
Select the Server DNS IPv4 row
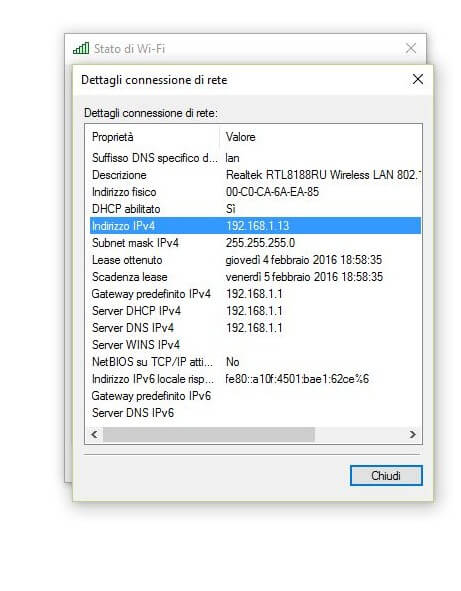[255, 328]
